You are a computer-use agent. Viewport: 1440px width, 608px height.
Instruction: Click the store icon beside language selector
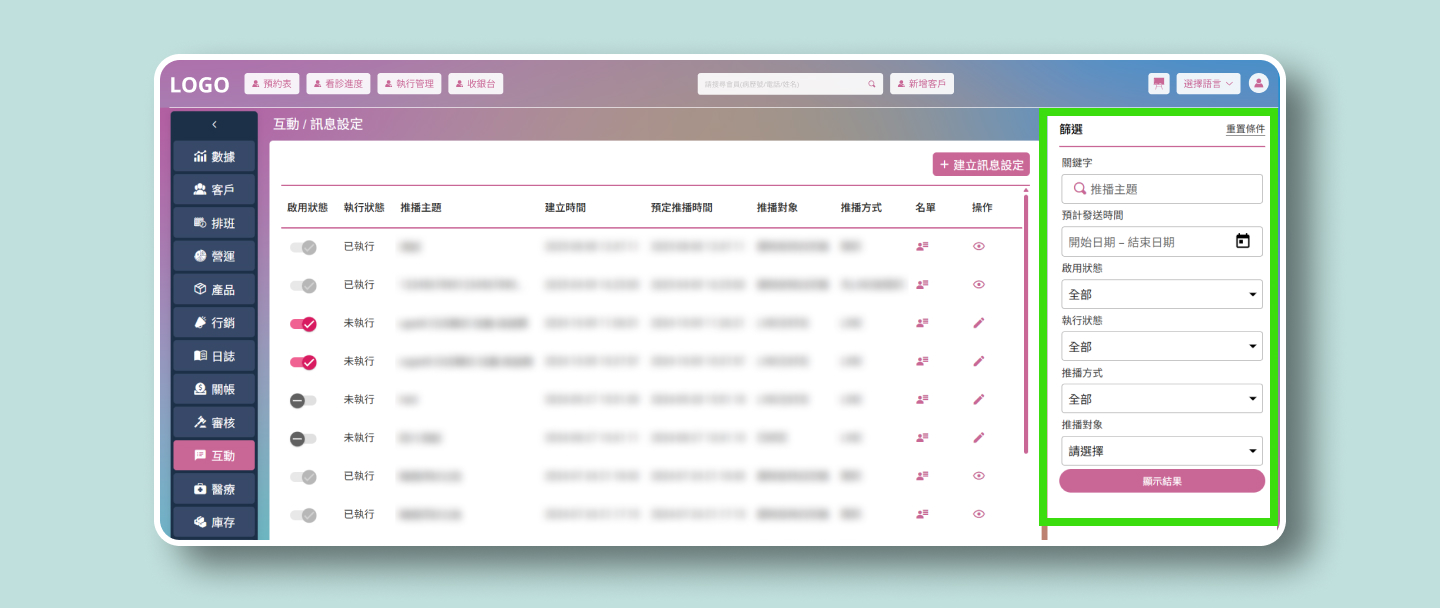pos(1159,84)
